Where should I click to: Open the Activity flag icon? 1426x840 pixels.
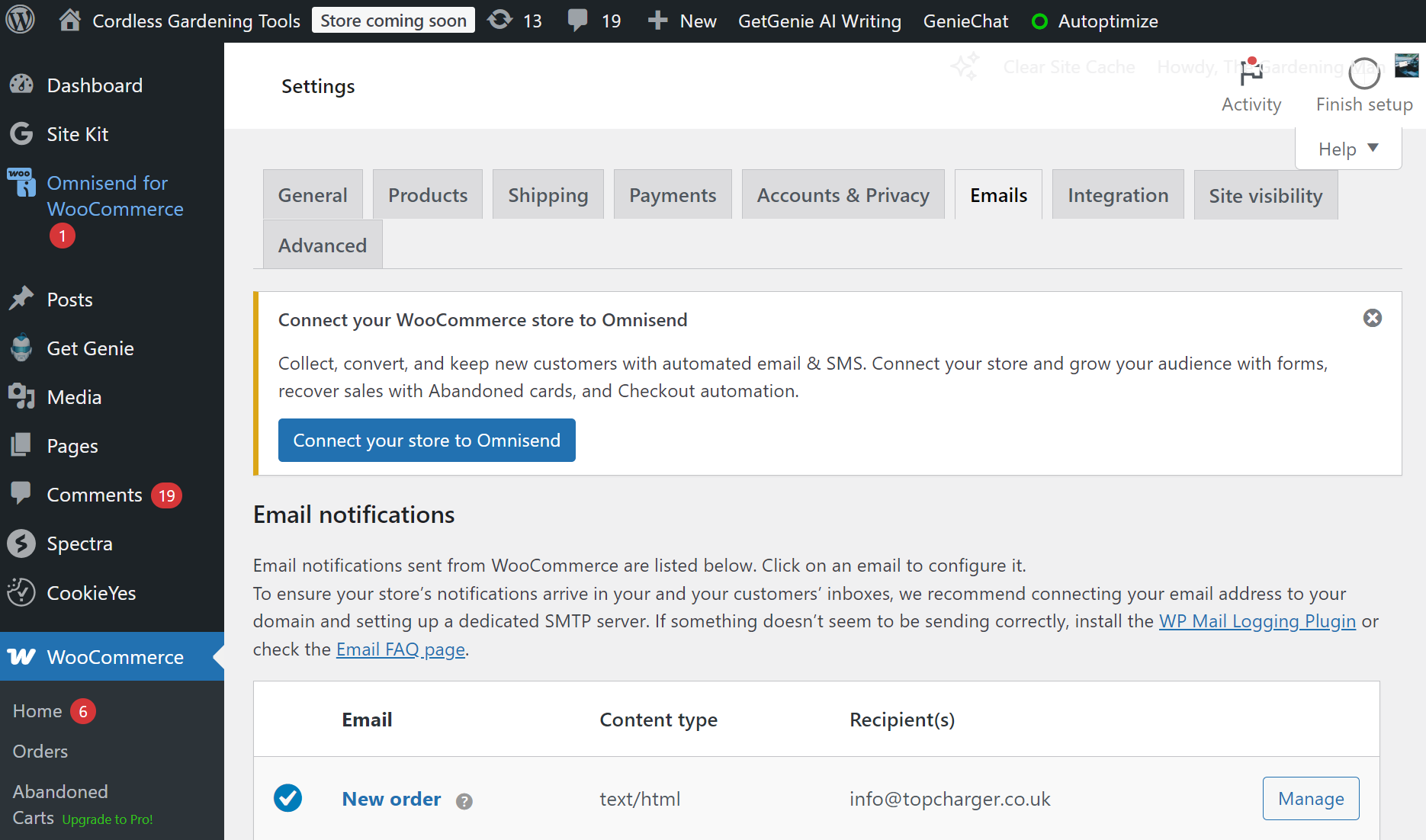[x=1251, y=72]
